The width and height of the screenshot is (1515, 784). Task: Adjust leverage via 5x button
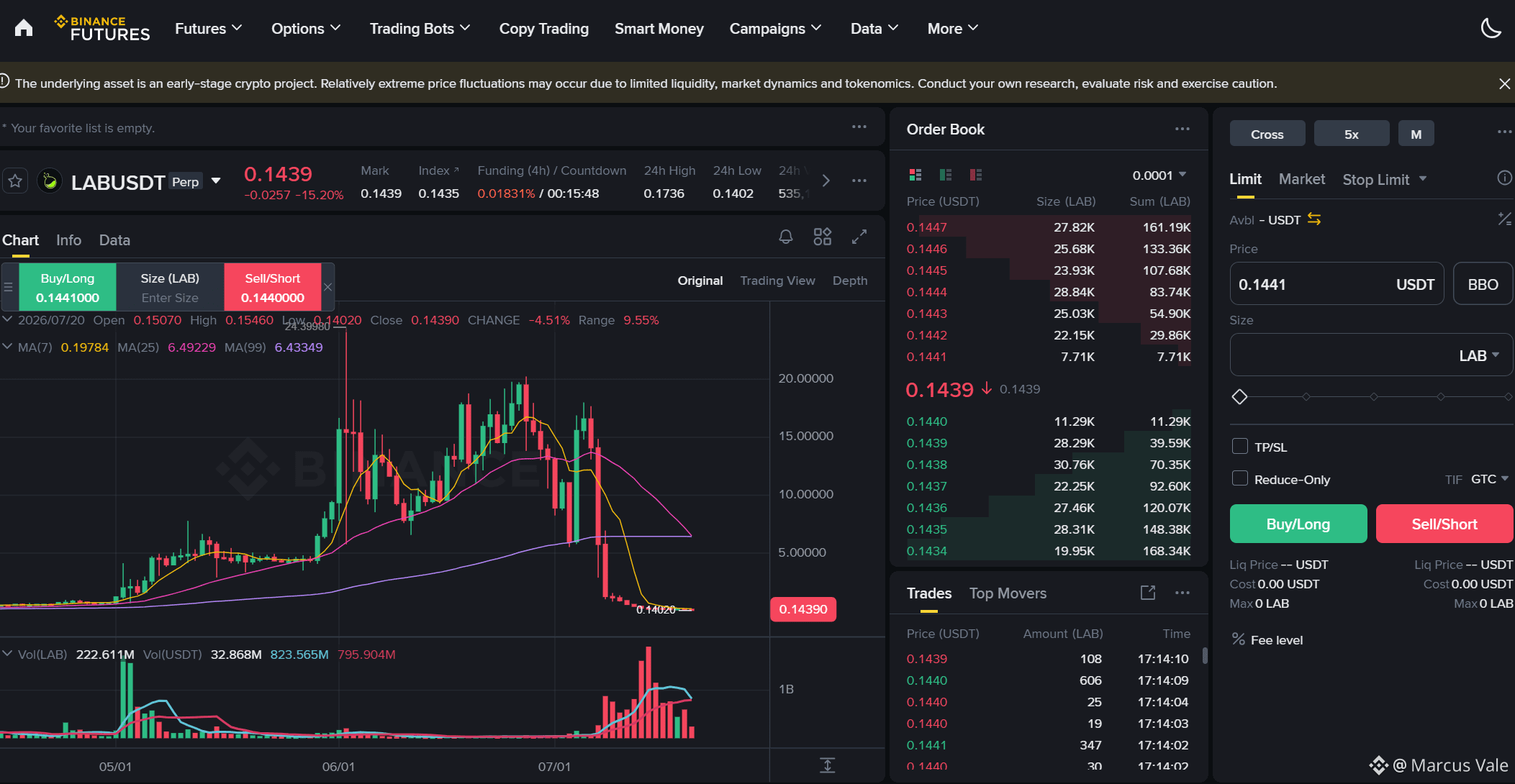coord(1351,134)
